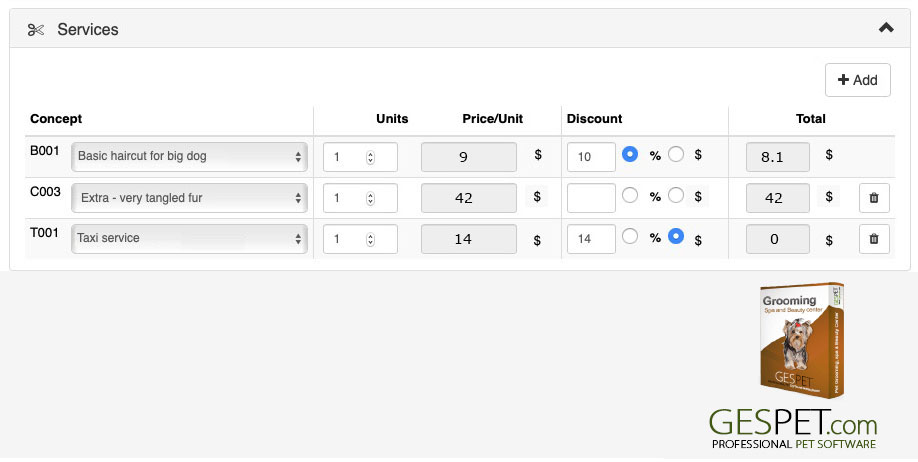Click the discount field showing 10
This screenshot has width=918, height=462.
click(x=591, y=157)
